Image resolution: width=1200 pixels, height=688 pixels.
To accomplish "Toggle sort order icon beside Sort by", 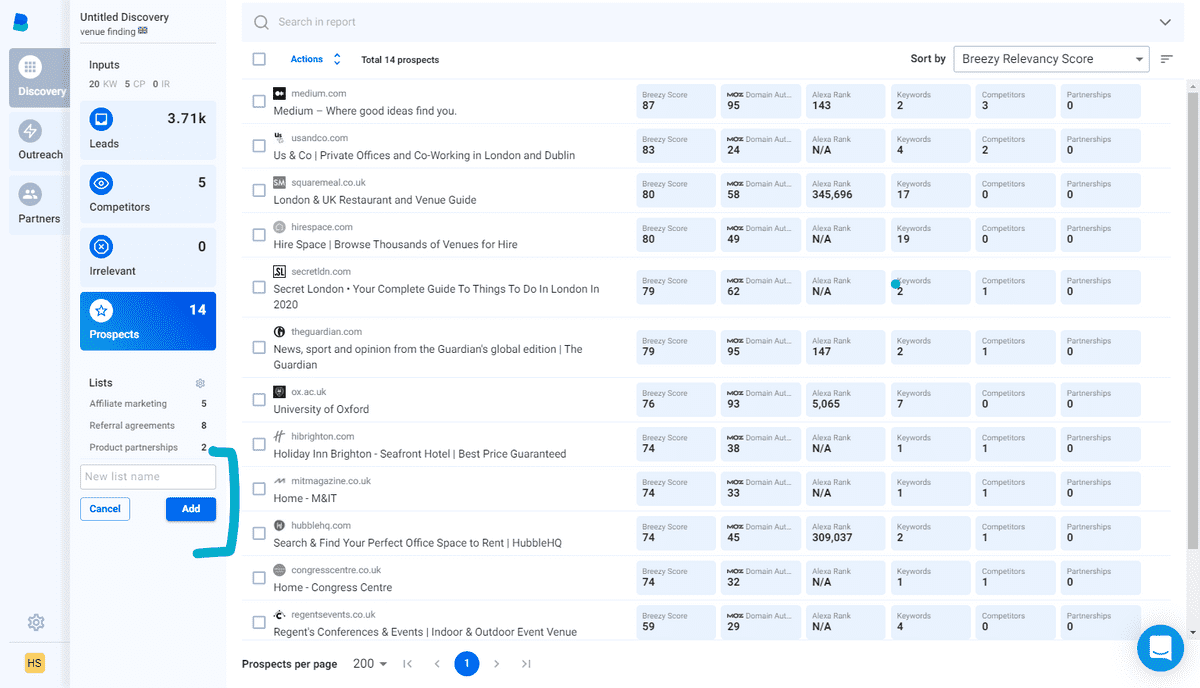I will pyautogui.click(x=1166, y=59).
